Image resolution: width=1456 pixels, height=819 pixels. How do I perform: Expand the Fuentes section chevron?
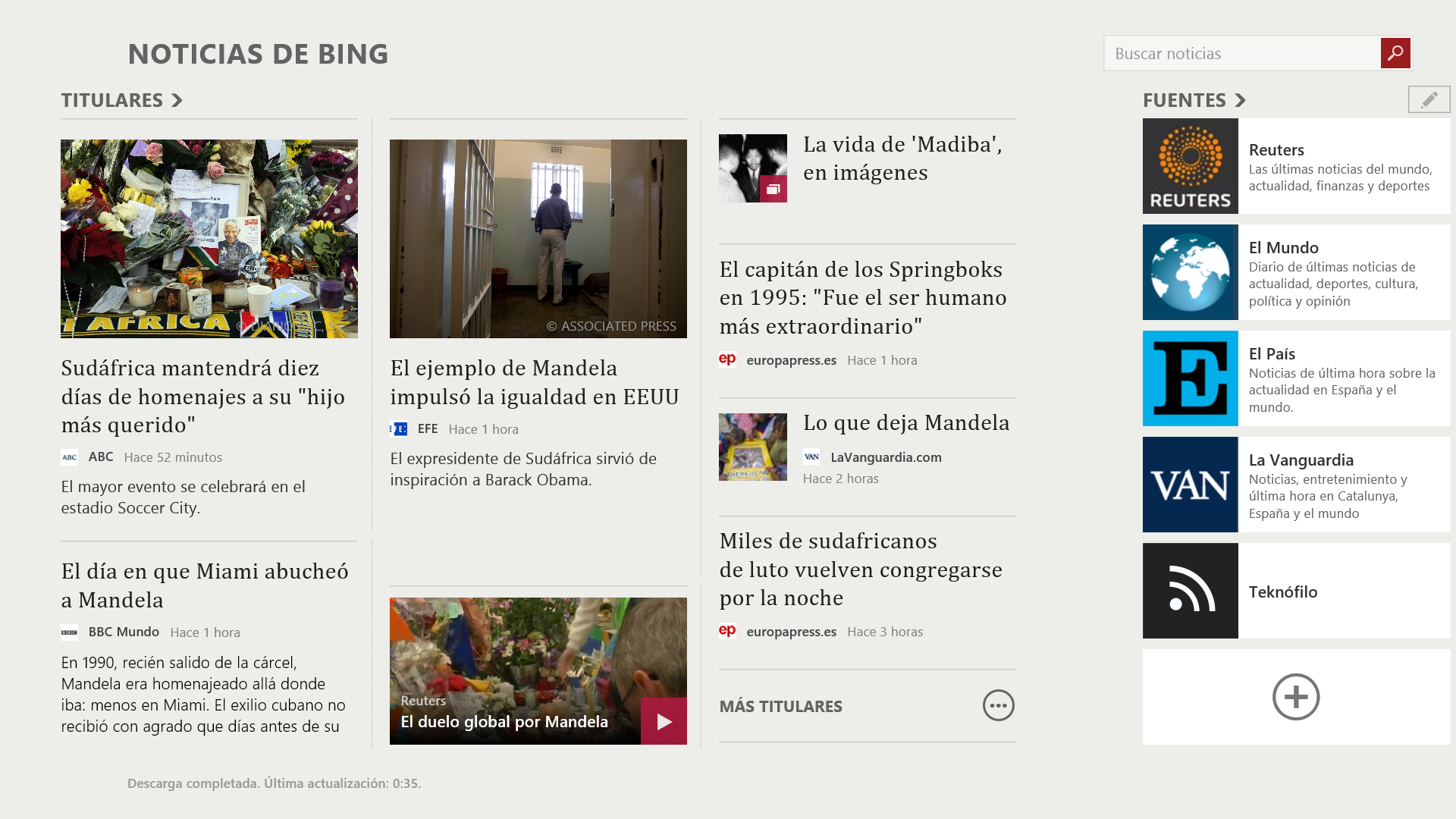point(1241,100)
